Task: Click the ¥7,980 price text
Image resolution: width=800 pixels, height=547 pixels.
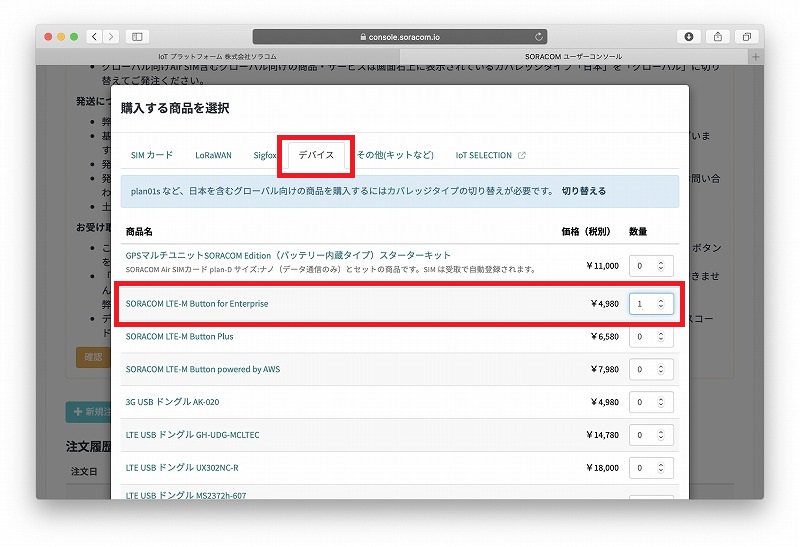Action: tap(605, 369)
